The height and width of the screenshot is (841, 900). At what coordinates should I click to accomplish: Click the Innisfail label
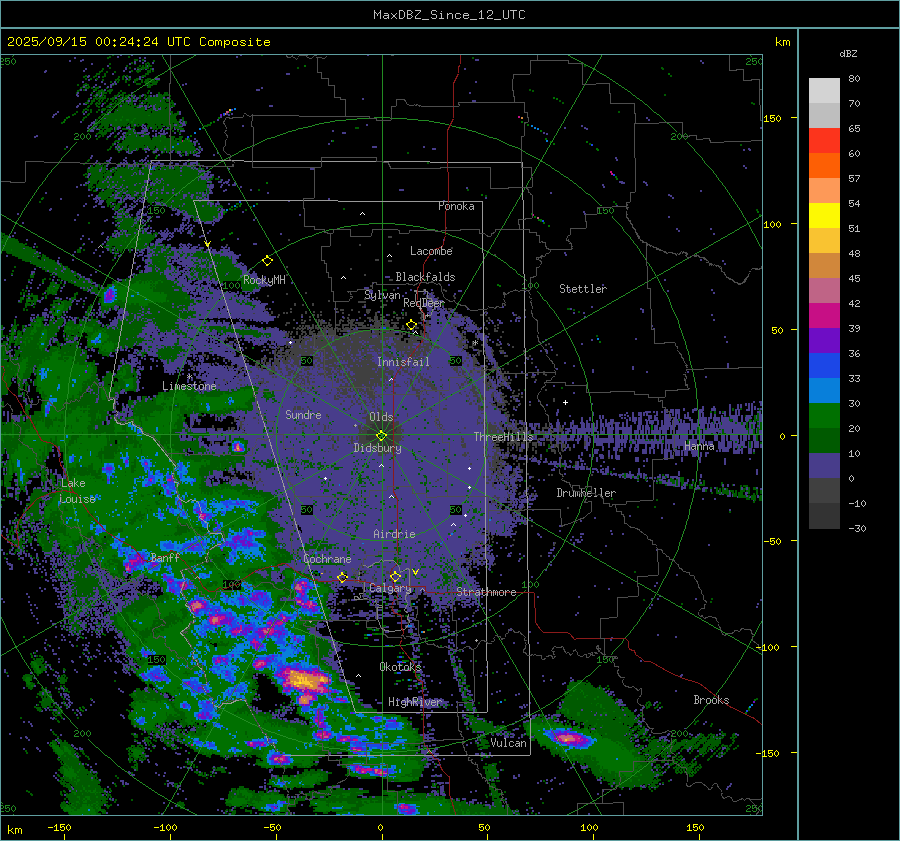[x=403, y=362]
